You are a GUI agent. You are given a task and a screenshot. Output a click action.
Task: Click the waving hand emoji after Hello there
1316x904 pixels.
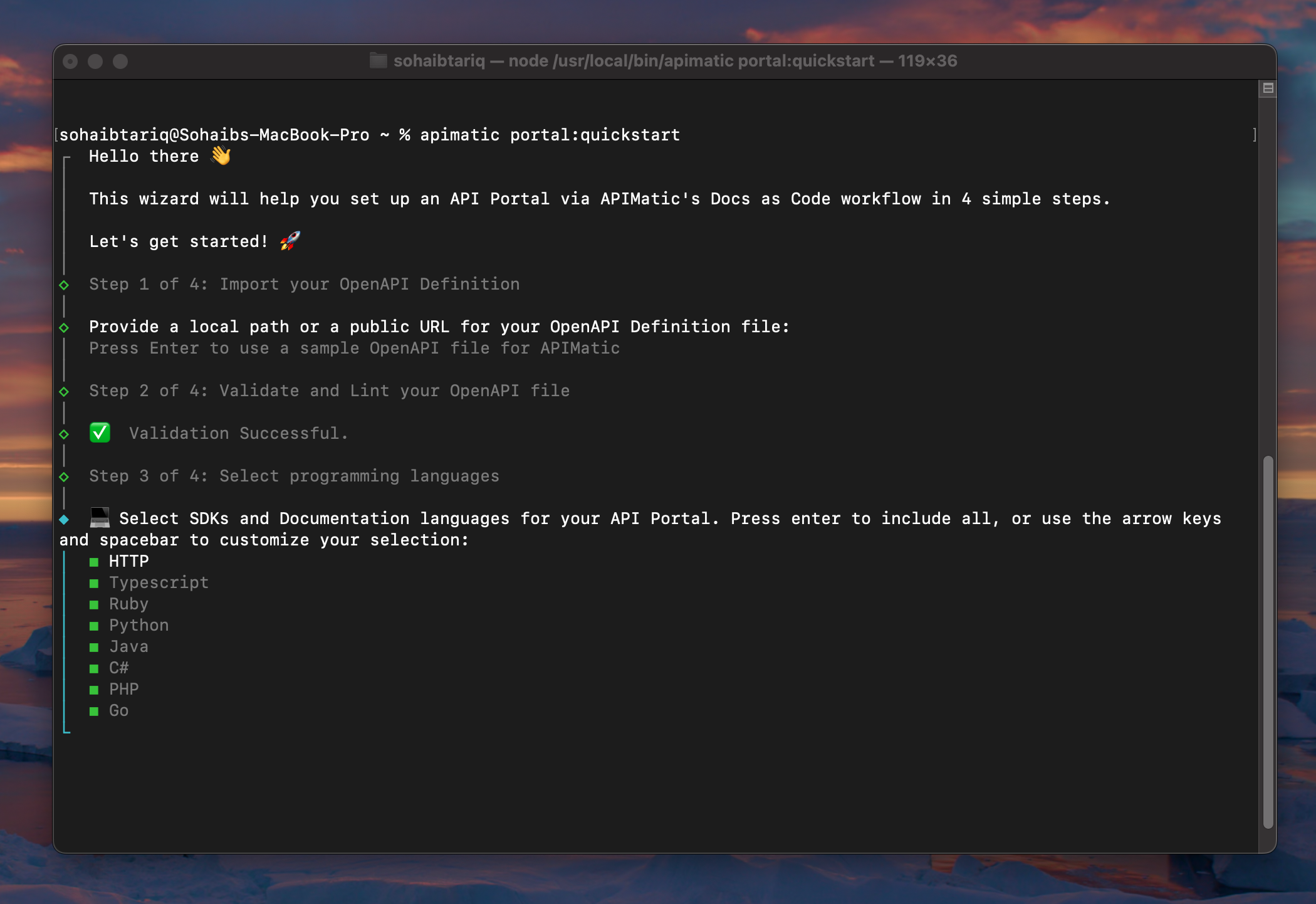[221, 155]
